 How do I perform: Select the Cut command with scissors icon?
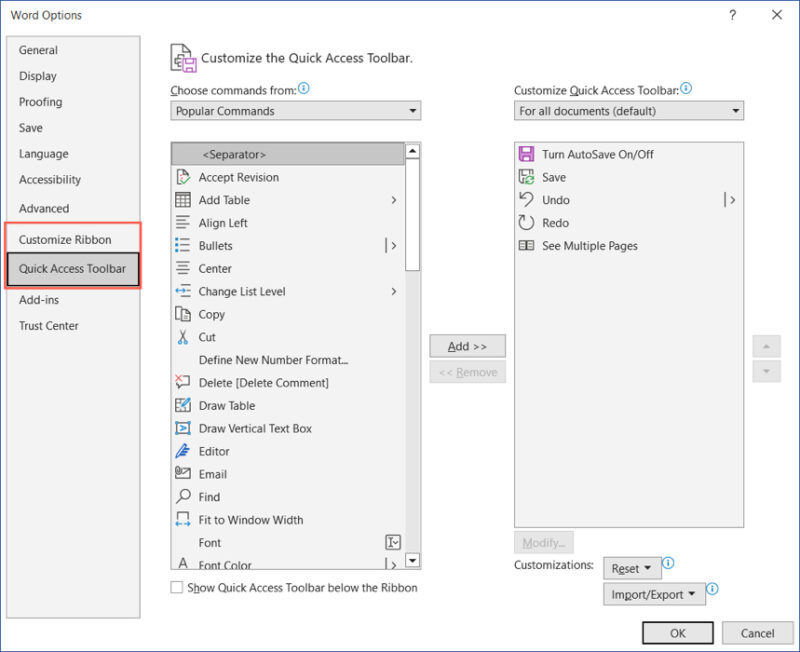tap(181, 337)
